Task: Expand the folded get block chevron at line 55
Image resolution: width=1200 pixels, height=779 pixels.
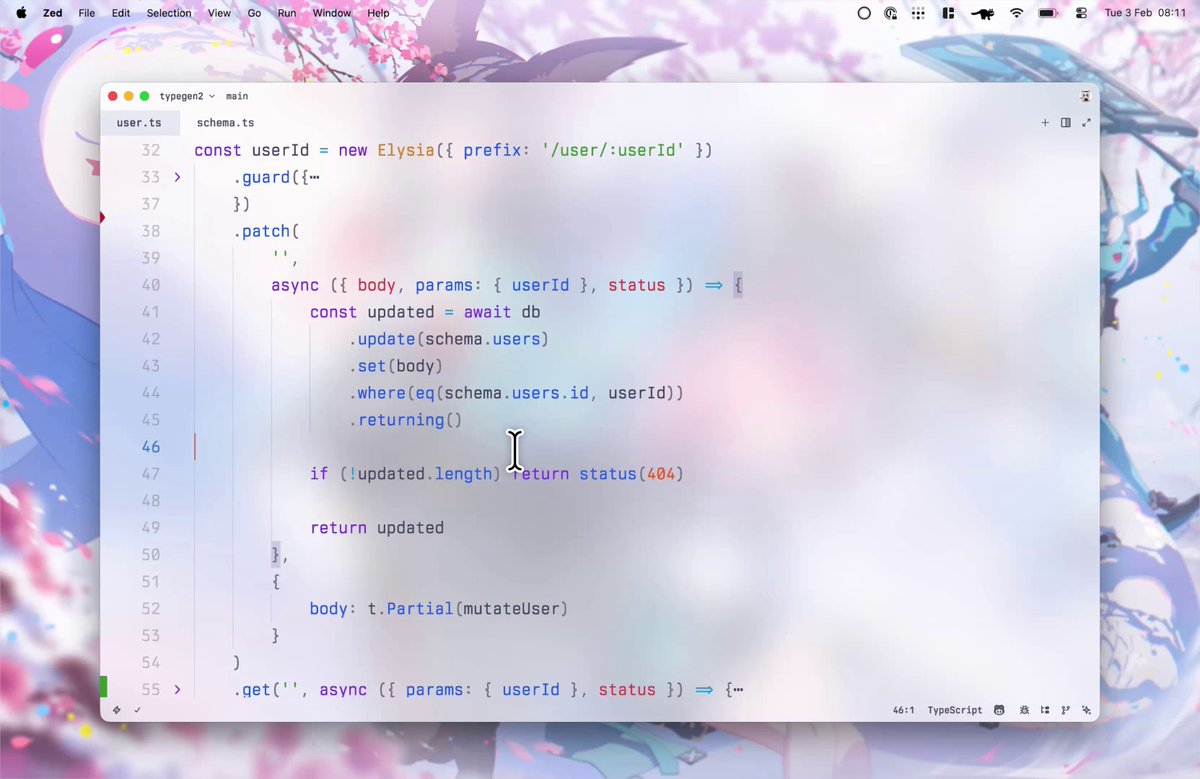Action: coord(177,690)
